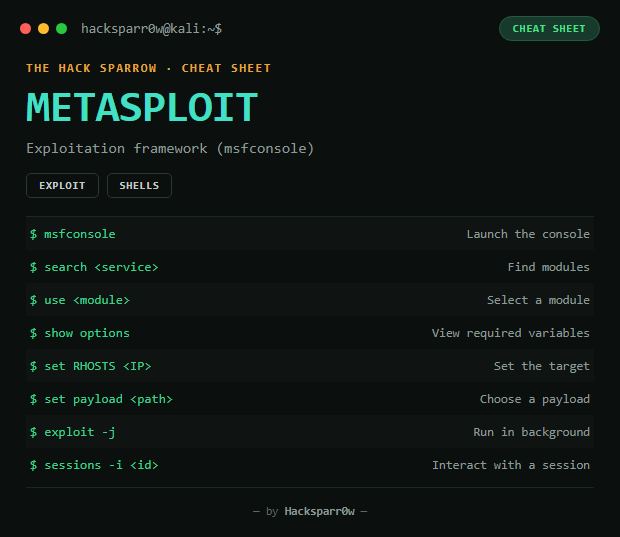
Task: Select the SHELLS tag
Action: pyautogui.click(x=139, y=185)
